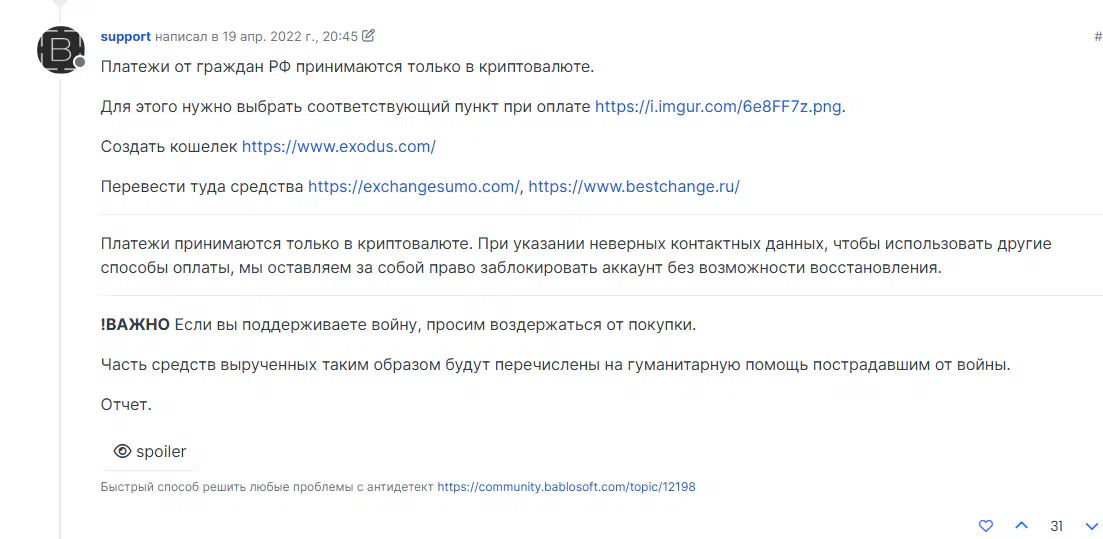The image size is (1103, 539).
Task: Open the exodus.com wallet link
Action: coord(339,147)
